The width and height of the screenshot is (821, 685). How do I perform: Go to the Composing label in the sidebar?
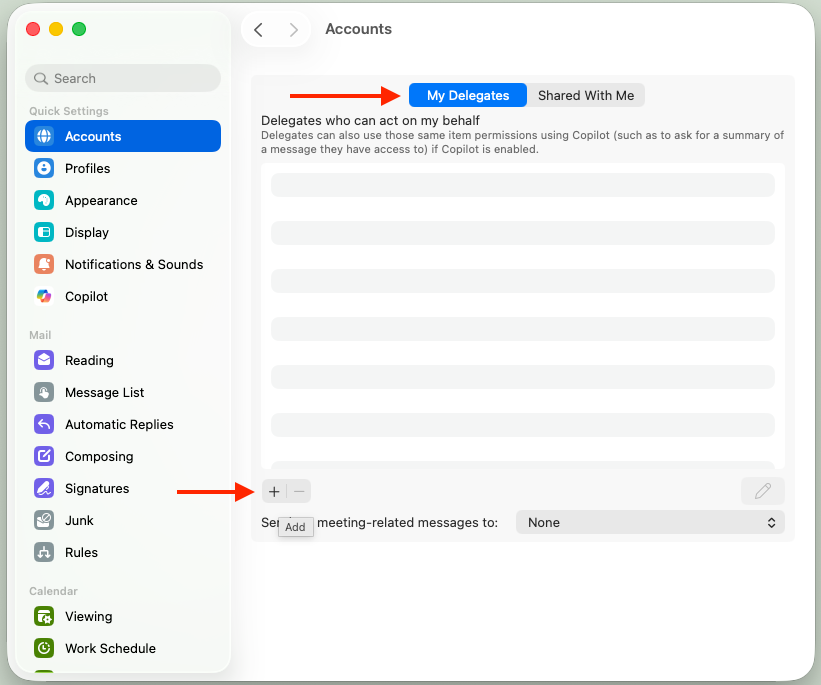click(99, 456)
